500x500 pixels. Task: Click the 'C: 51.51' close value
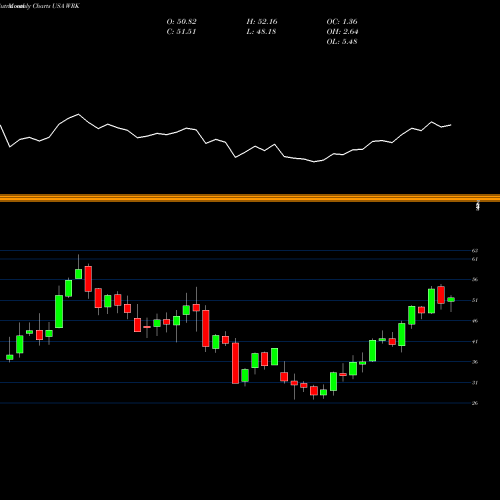tap(181, 32)
